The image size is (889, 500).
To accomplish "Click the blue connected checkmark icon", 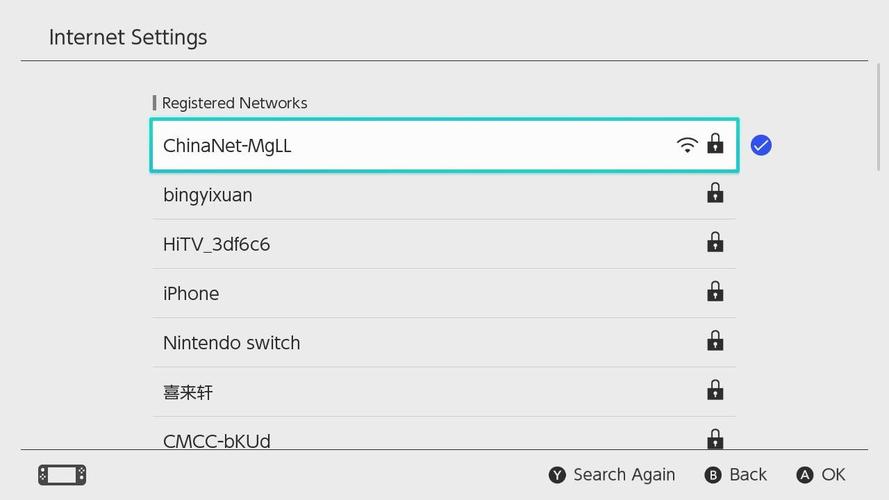I will click(x=761, y=146).
